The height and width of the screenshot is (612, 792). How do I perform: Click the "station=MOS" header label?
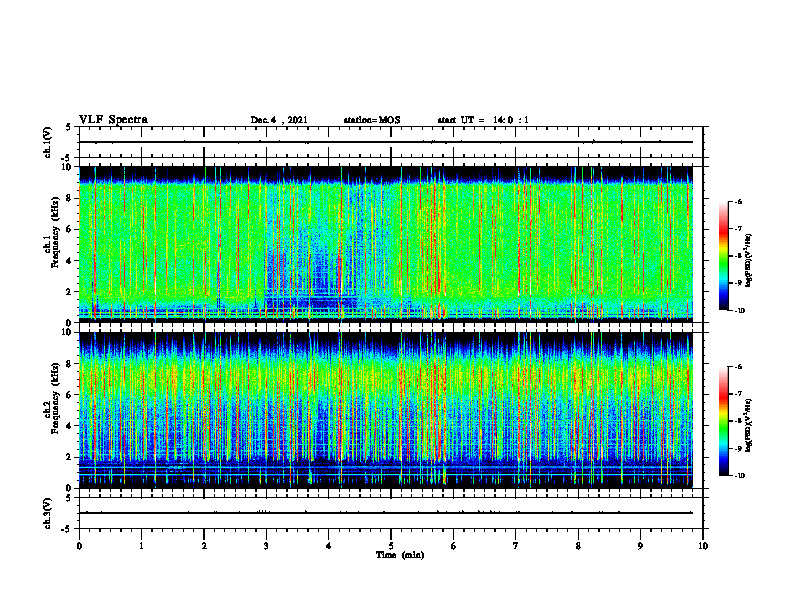[372, 120]
